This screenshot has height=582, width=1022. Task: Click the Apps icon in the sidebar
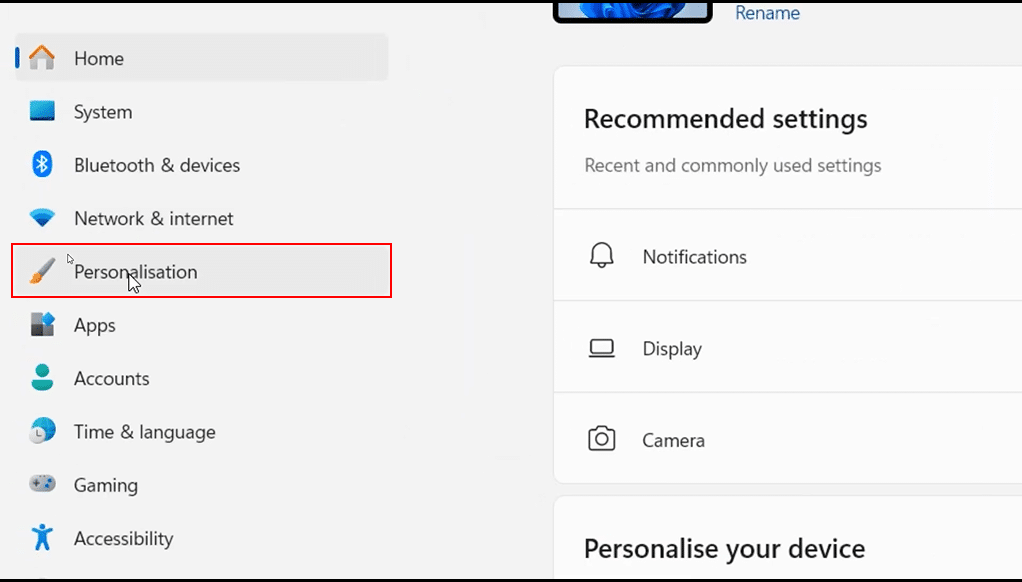[42, 324]
